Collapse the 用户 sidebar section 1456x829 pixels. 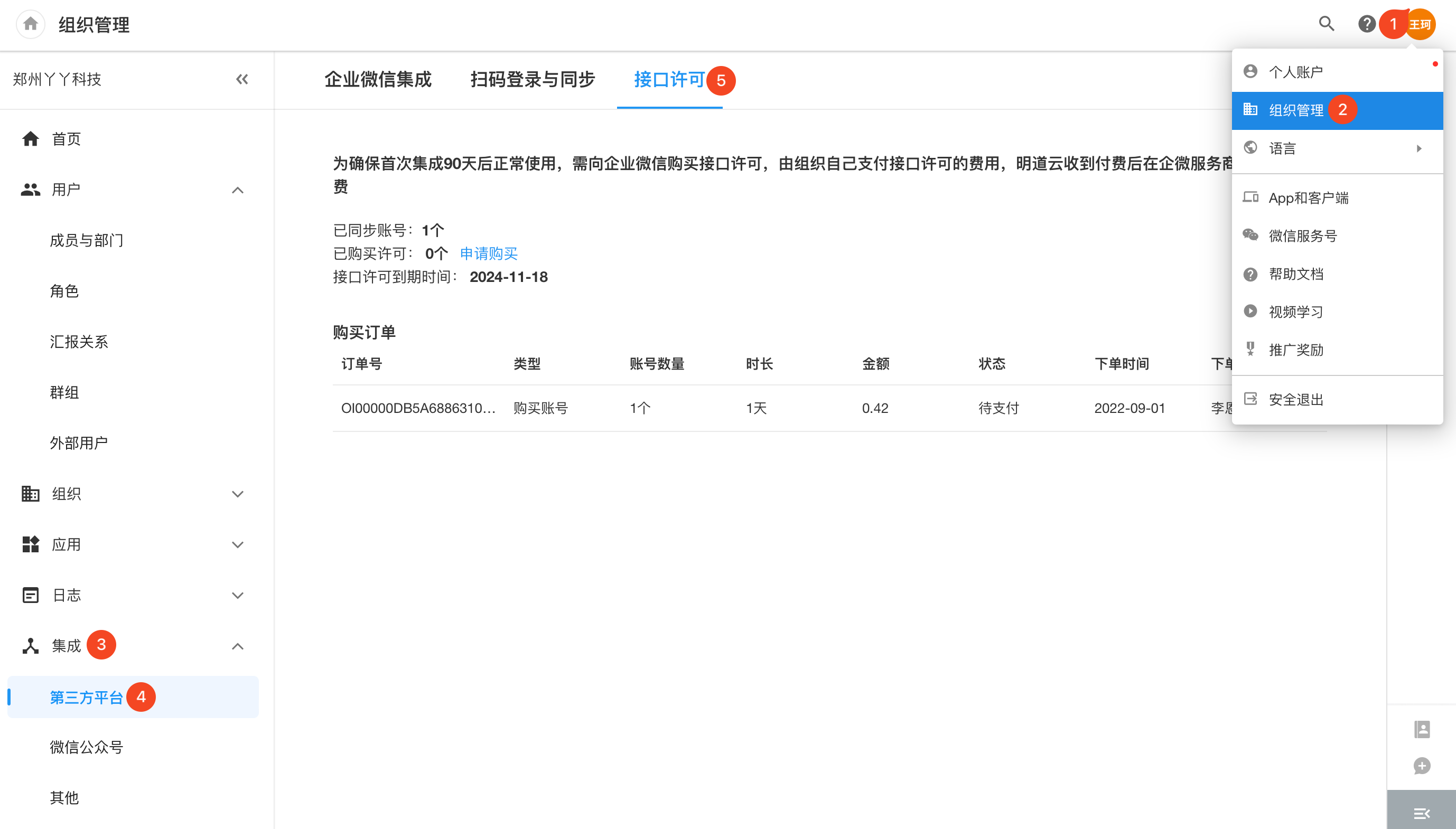click(238, 190)
